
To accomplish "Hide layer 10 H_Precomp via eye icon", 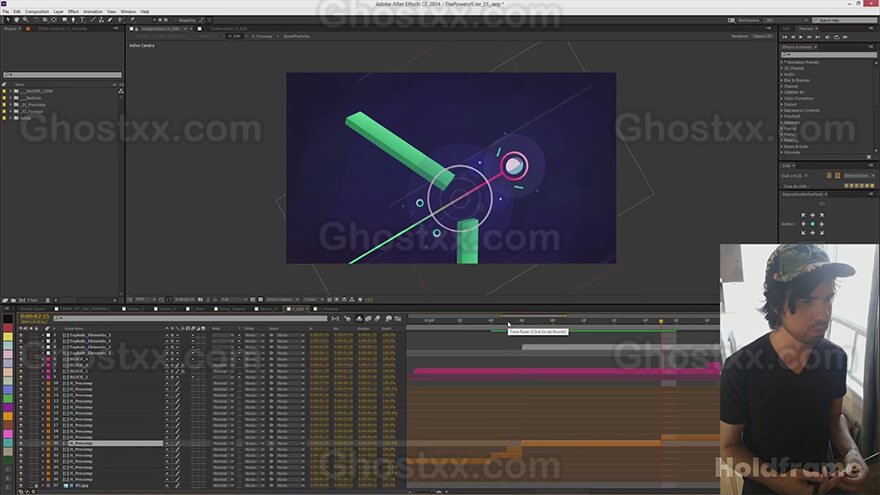I will pyautogui.click(x=21, y=383).
